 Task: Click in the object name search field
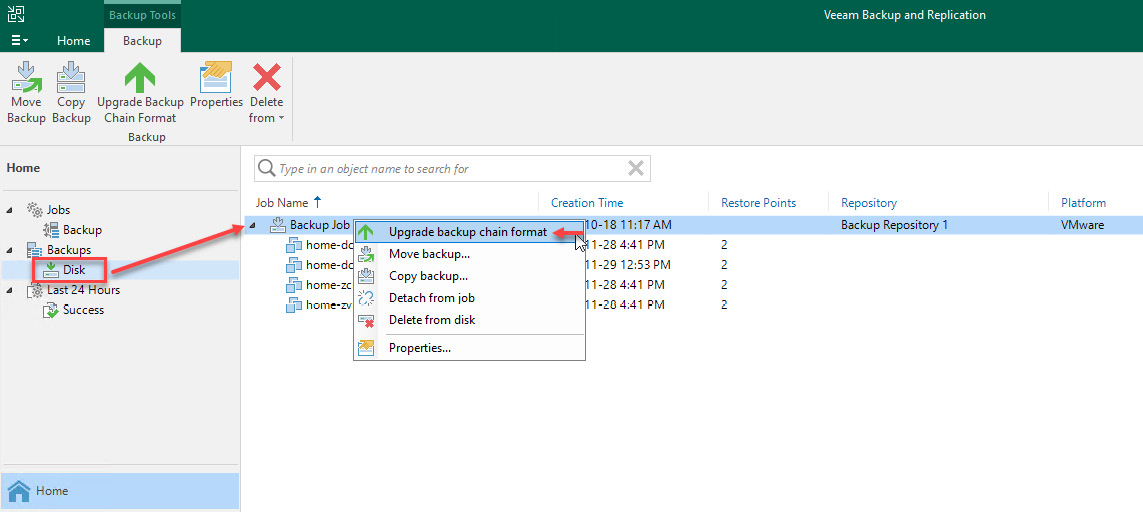[450, 168]
